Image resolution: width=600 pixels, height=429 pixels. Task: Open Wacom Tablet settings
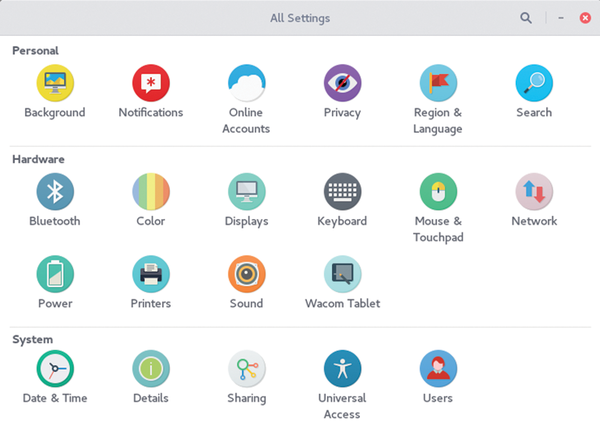[x=342, y=274]
